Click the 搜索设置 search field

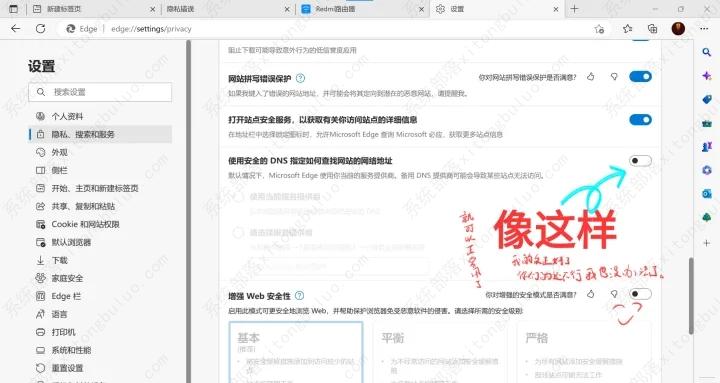tap(100, 92)
